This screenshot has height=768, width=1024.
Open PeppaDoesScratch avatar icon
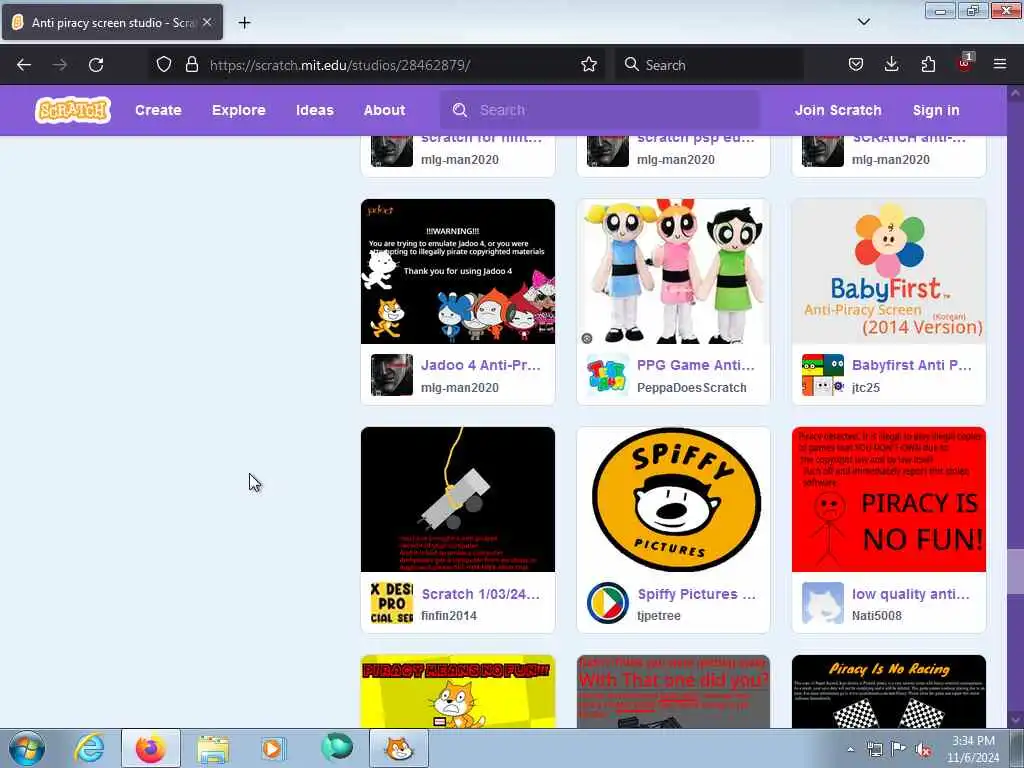click(x=607, y=375)
